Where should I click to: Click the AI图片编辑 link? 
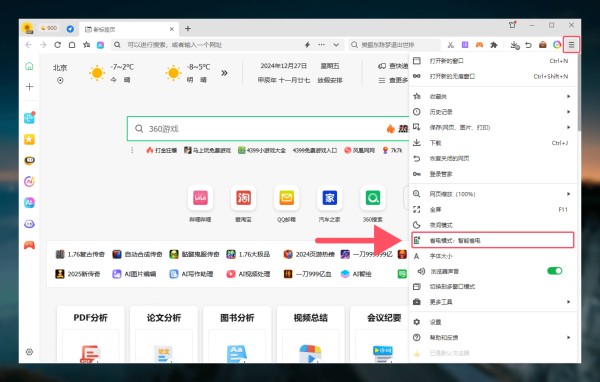134,274
